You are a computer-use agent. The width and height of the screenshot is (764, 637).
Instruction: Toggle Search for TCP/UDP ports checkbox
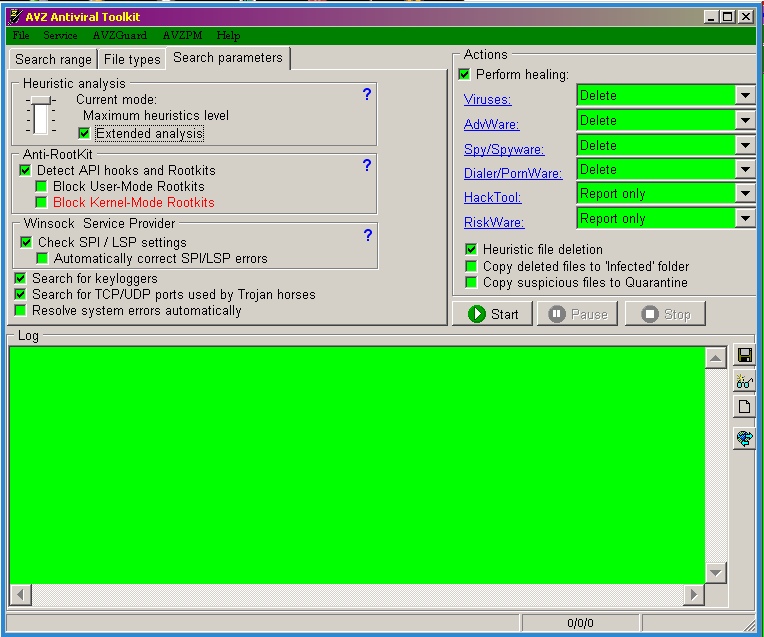pos(20,294)
